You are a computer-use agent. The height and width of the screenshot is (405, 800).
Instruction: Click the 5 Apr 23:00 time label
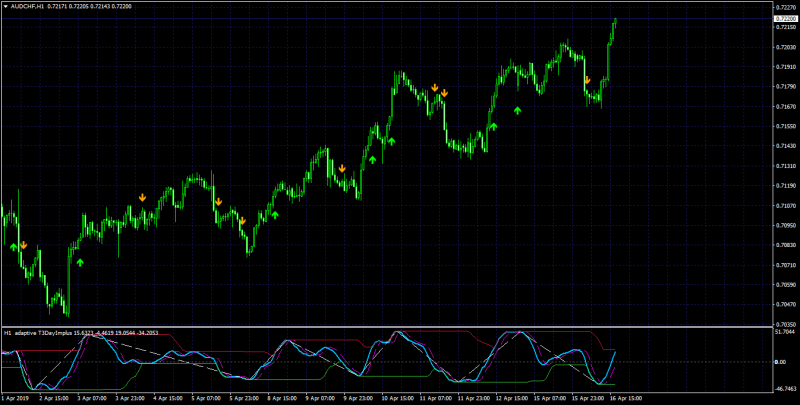[243, 398]
